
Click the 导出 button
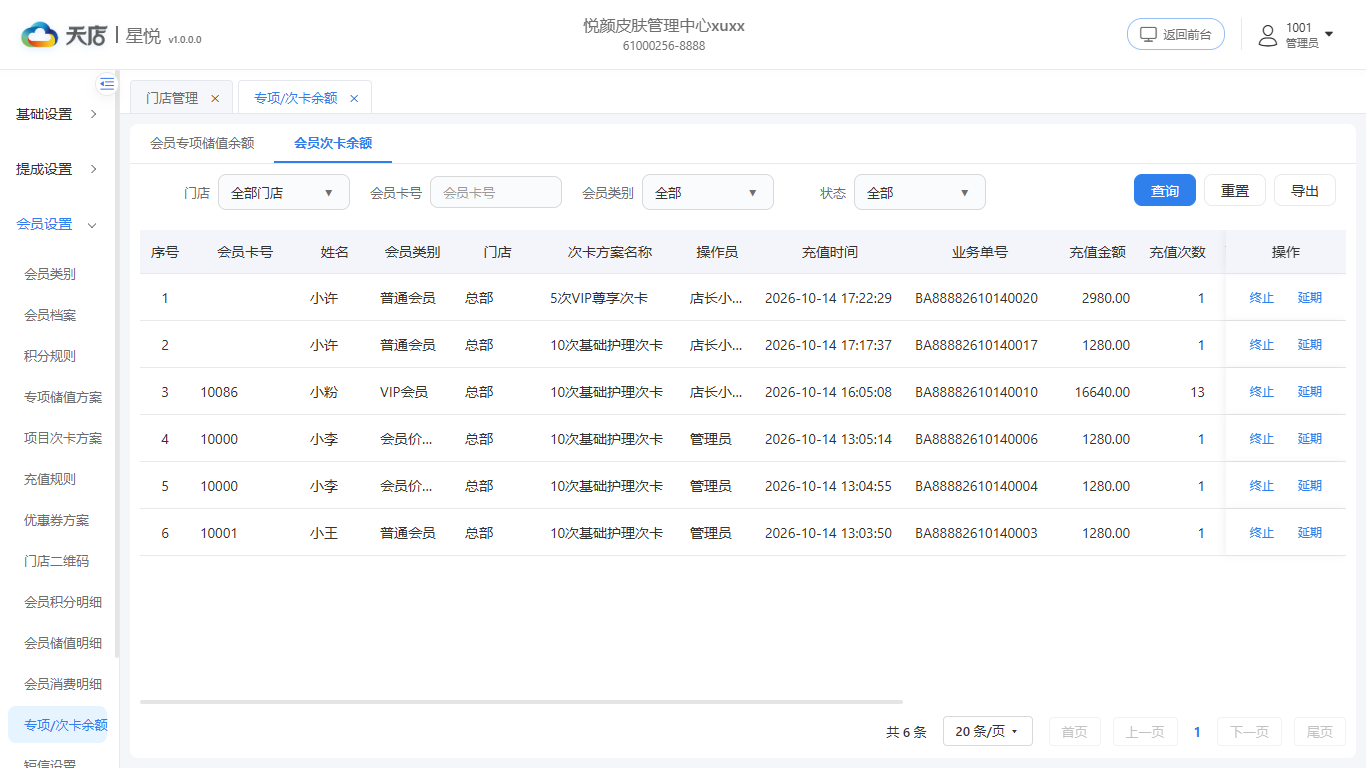[x=1305, y=190]
